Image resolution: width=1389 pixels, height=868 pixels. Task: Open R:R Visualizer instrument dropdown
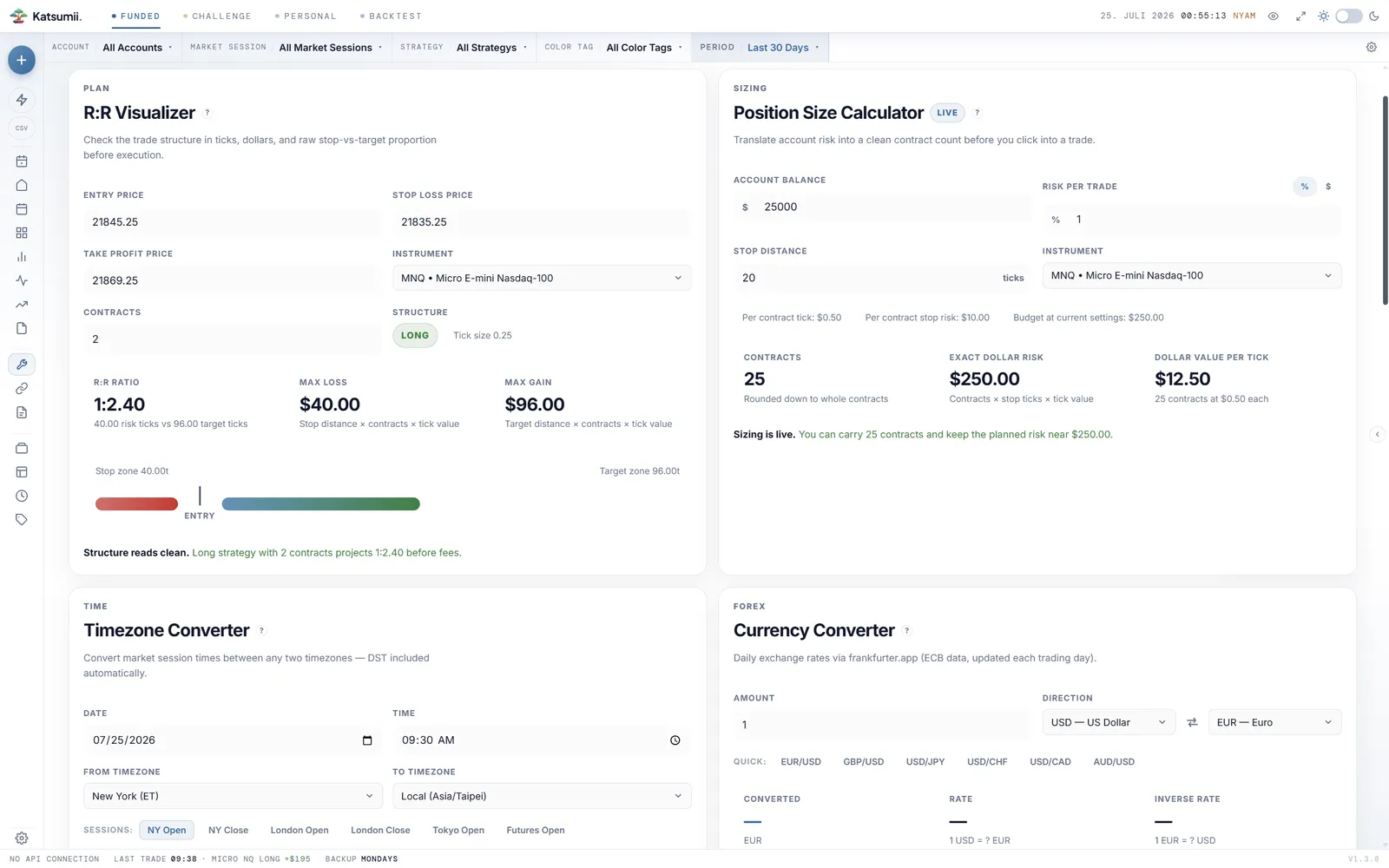click(x=542, y=278)
